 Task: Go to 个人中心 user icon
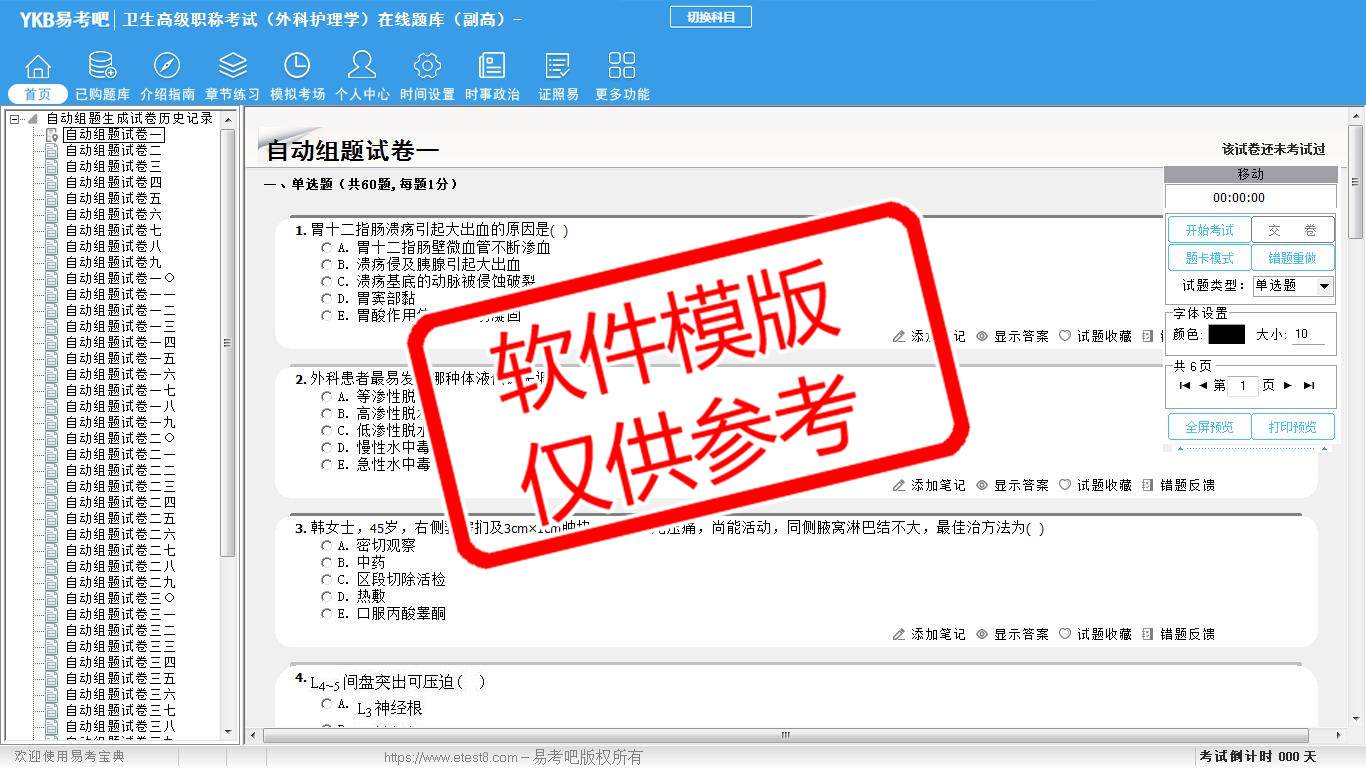click(x=362, y=67)
